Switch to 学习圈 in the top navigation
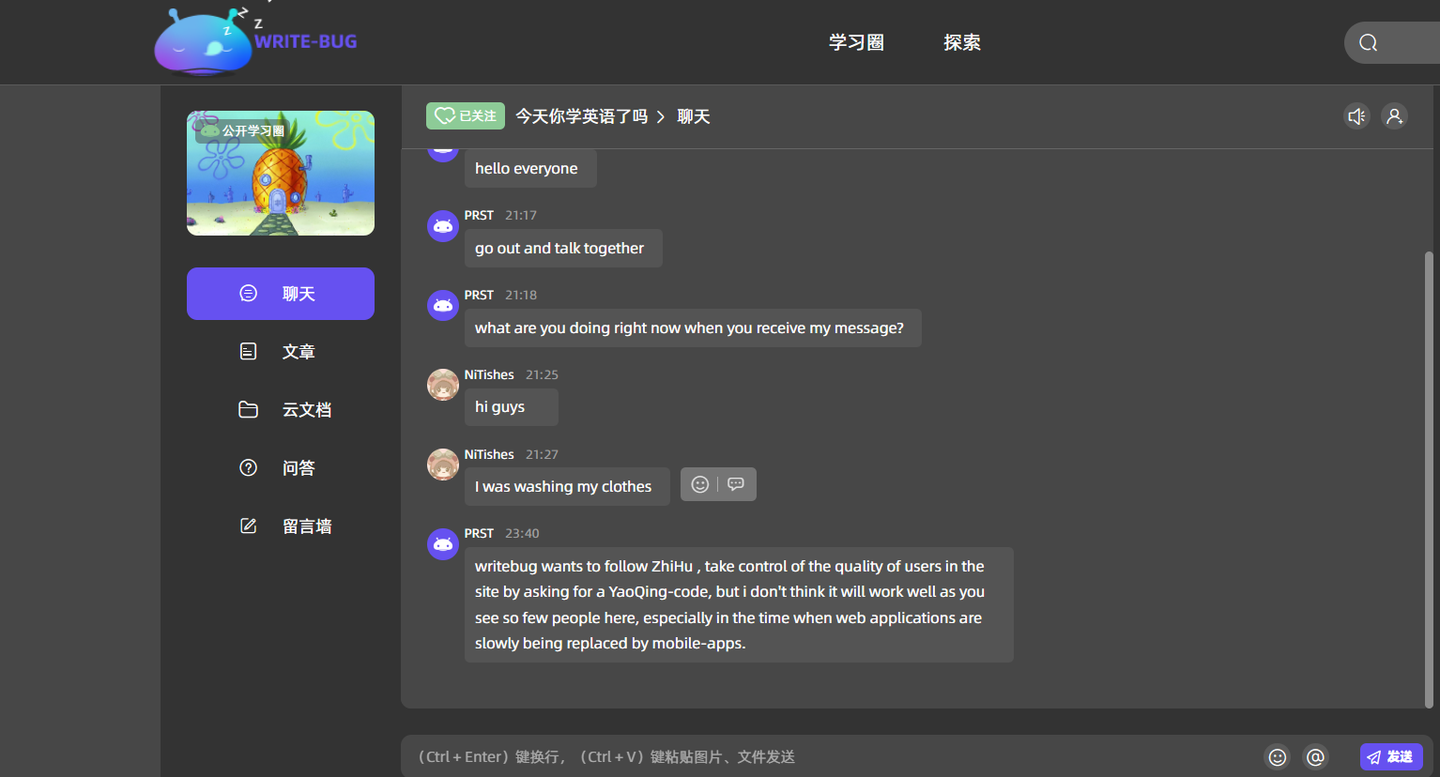The image size is (1440, 777). tap(856, 42)
